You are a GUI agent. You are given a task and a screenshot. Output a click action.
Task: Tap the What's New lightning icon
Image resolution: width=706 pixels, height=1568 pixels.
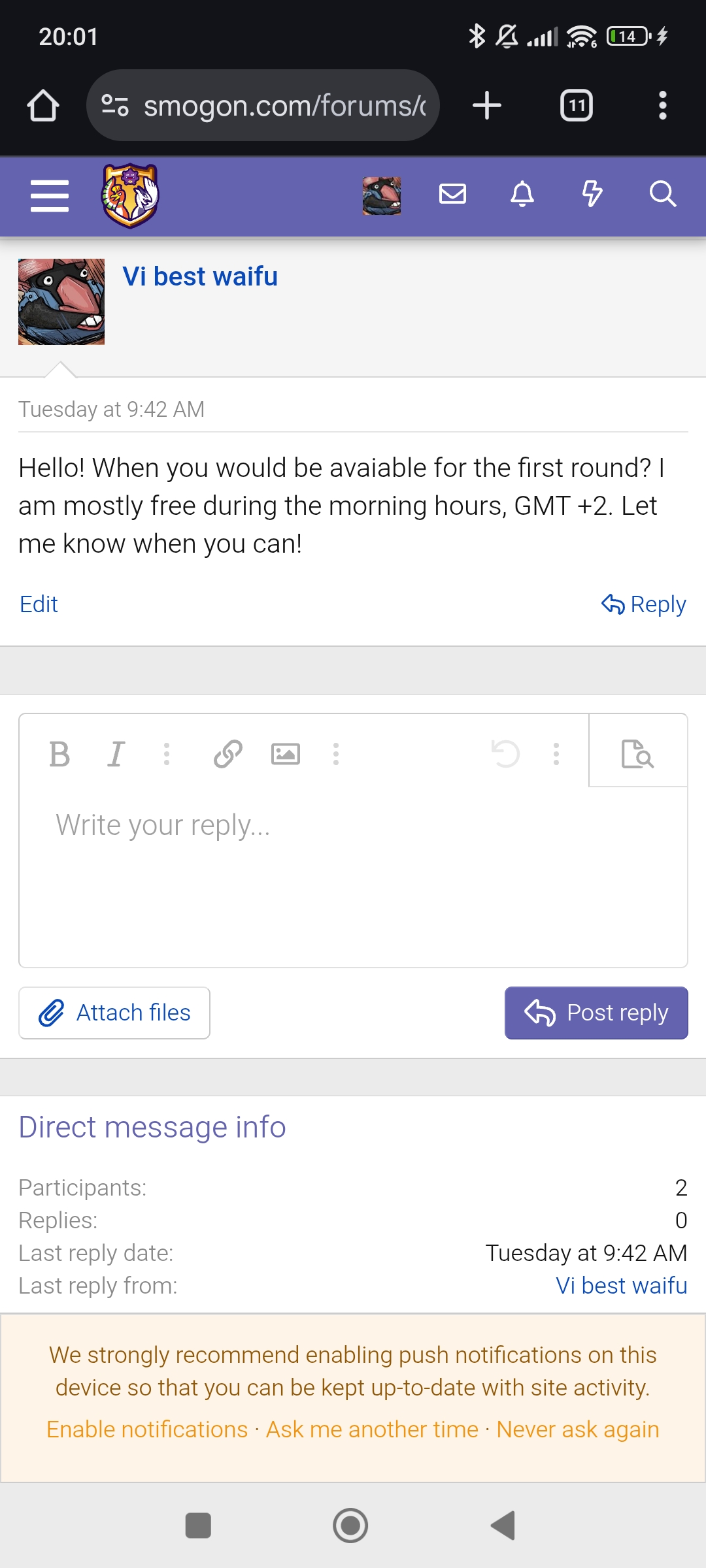point(592,194)
